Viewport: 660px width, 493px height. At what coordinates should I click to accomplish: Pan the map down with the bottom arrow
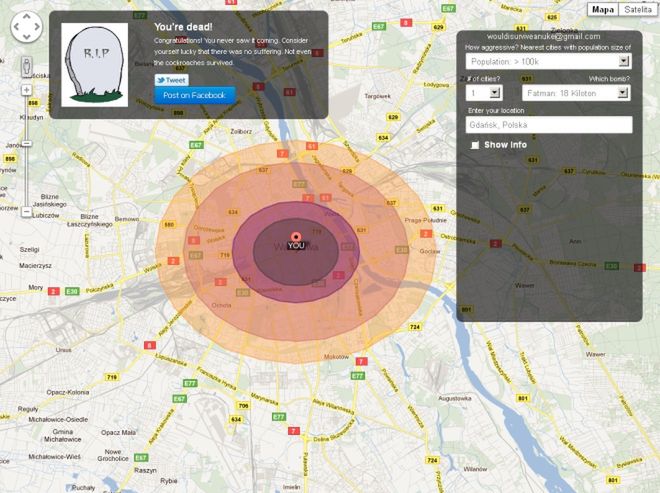(x=27, y=37)
